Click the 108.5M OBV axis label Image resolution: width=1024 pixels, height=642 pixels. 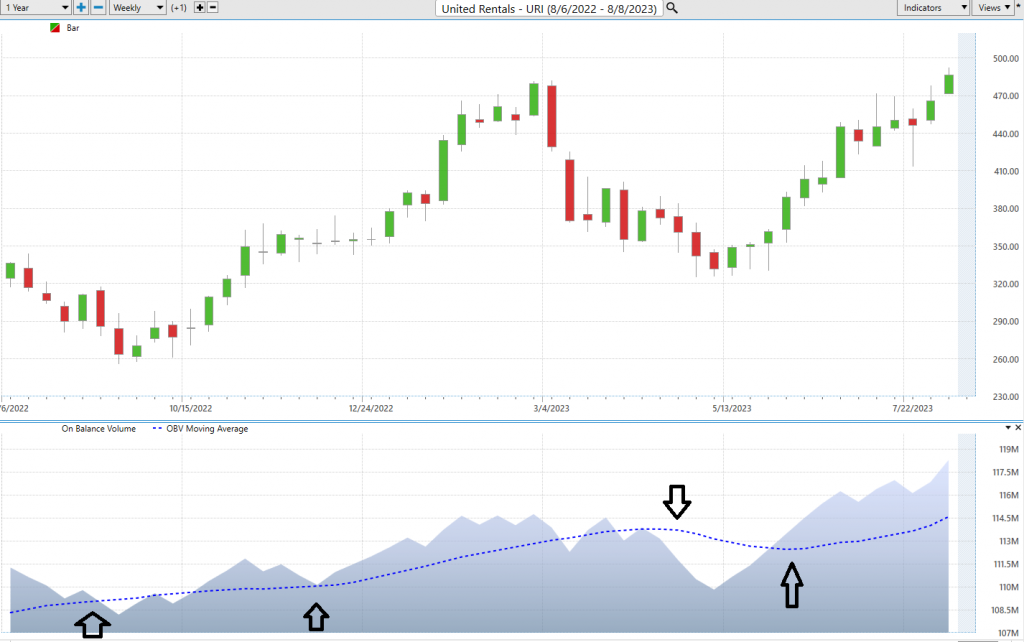tap(1006, 610)
